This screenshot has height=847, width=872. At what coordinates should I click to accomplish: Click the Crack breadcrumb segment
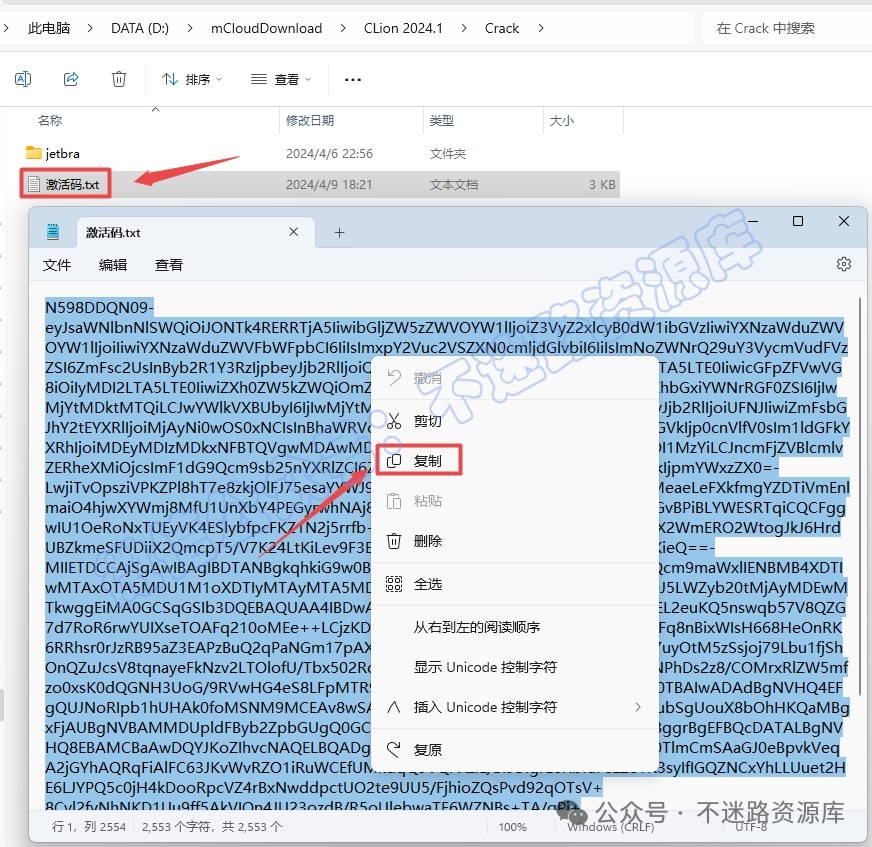pyautogui.click(x=502, y=28)
